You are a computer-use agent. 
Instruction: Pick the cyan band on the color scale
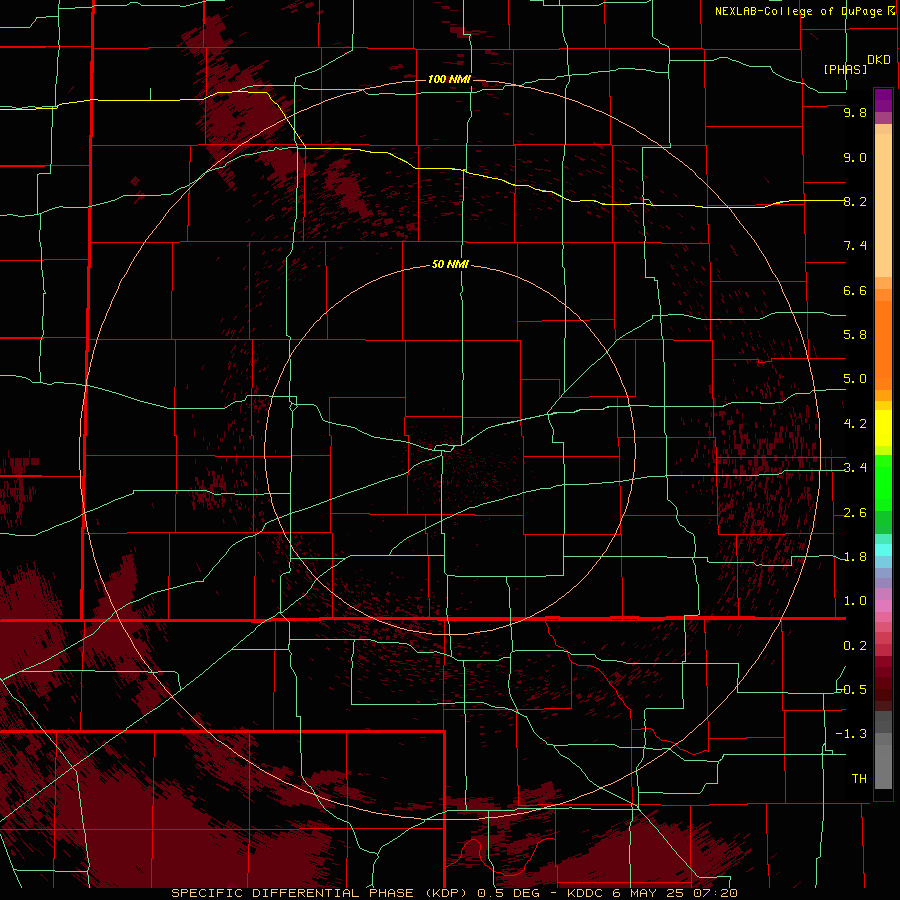pyautogui.click(x=883, y=550)
